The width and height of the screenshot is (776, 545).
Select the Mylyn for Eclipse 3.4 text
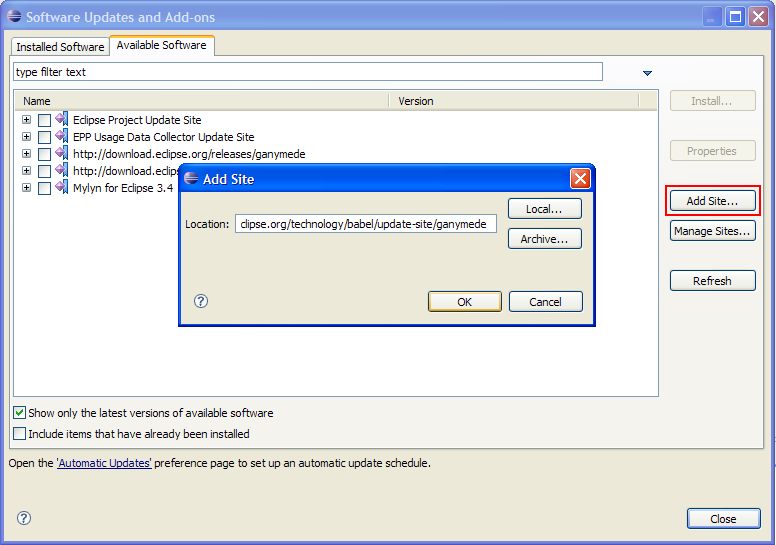(x=123, y=188)
